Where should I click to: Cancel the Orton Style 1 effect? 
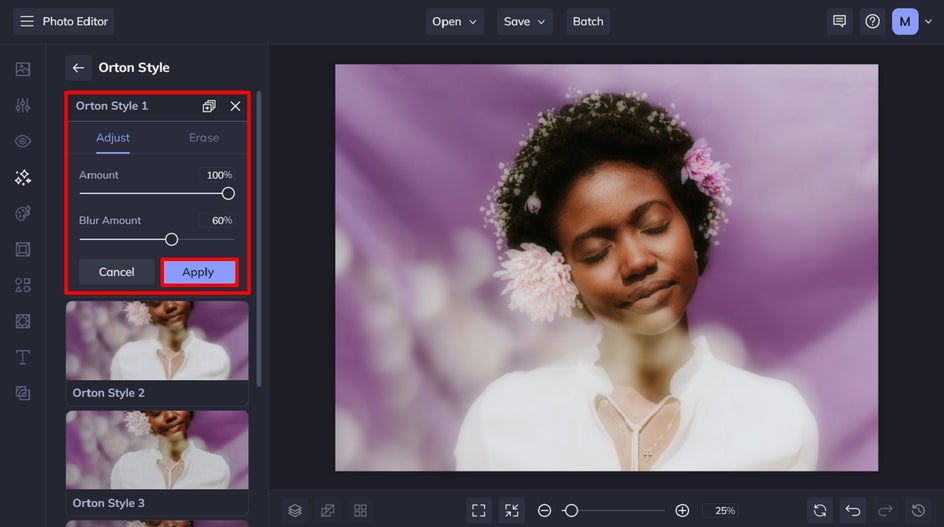click(117, 272)
